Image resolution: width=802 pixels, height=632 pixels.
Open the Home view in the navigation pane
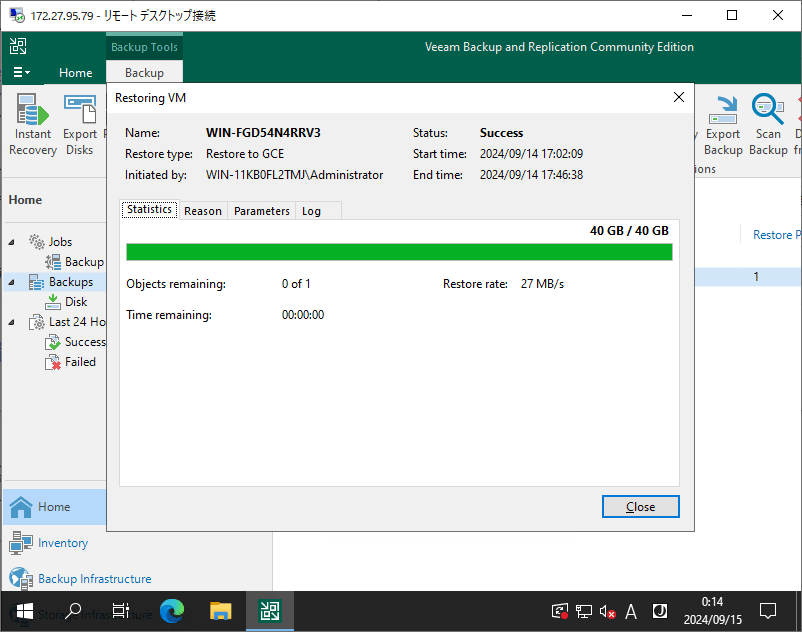[55, 507]
